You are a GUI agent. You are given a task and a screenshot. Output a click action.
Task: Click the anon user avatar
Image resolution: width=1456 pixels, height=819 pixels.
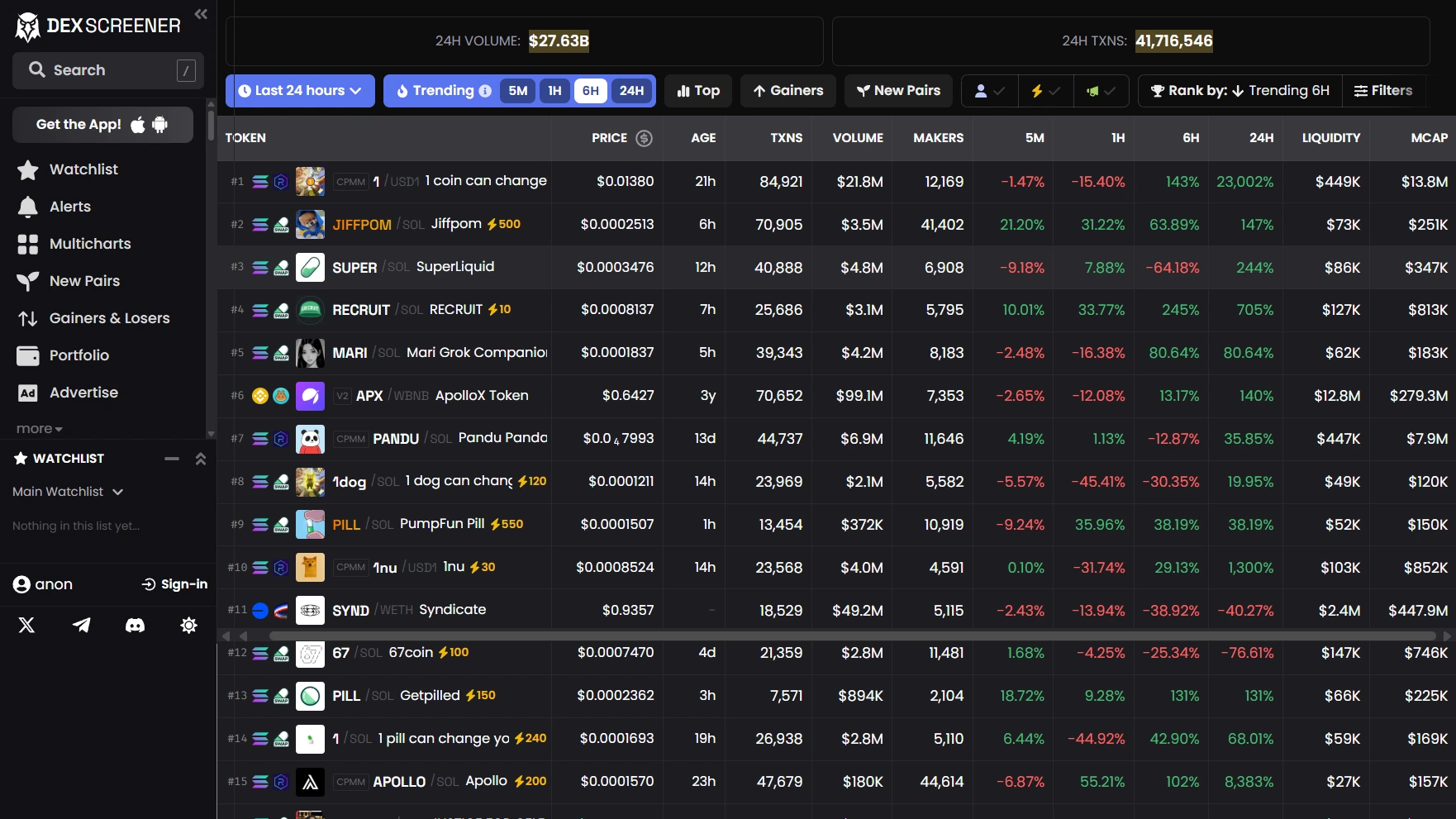21,584
